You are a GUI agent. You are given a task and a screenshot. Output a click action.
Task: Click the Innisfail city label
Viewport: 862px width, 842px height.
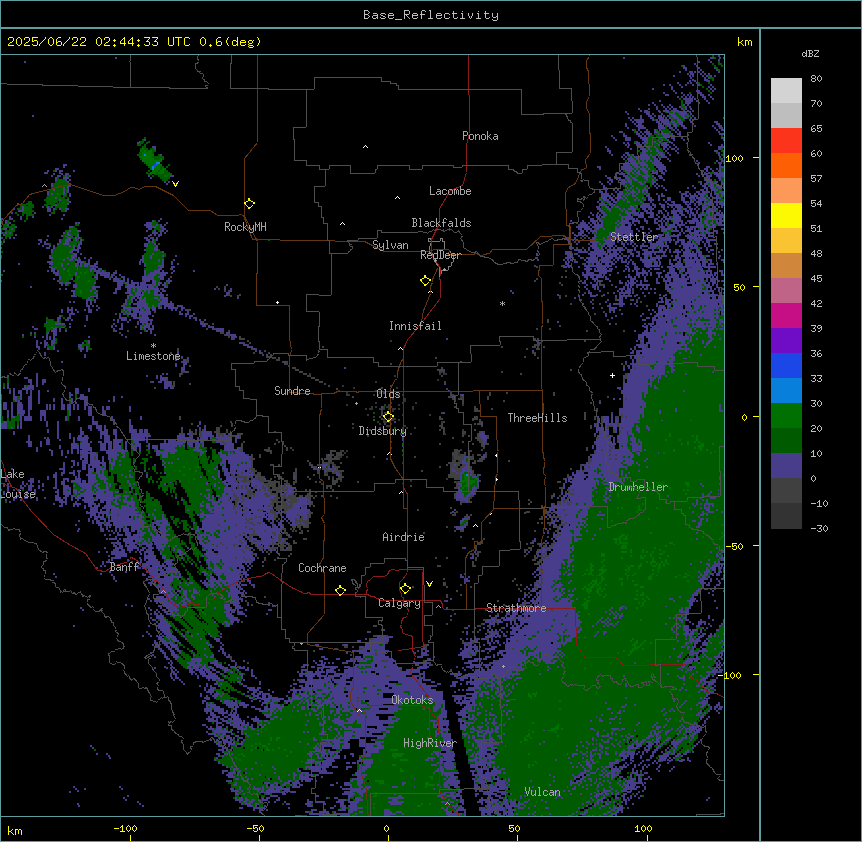(415, 326)
